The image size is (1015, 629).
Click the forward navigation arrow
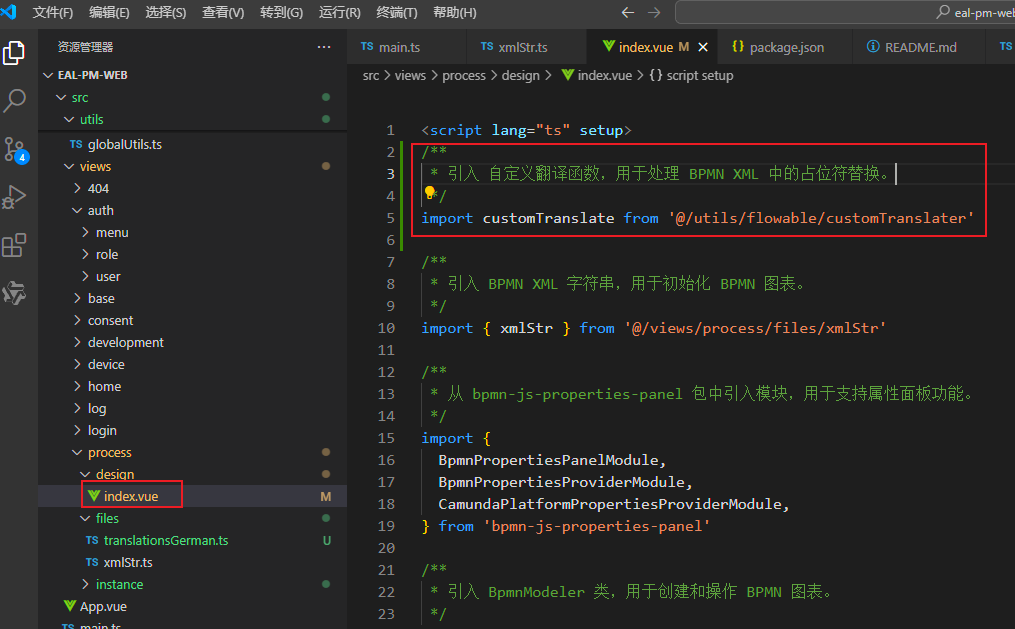(x=655, y=13)
